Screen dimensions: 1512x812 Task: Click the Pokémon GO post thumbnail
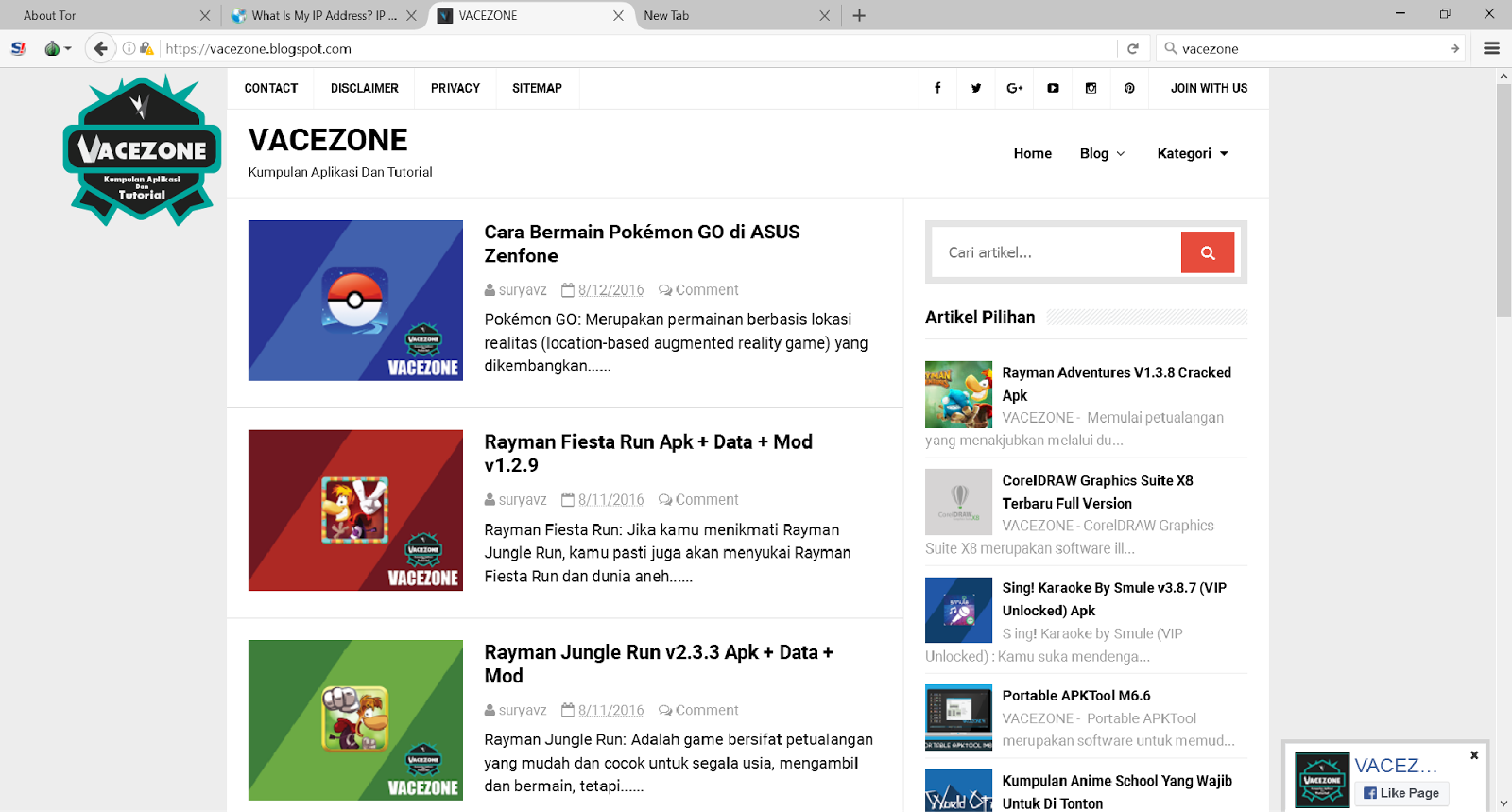pyautogui.click(x=355, y=301)
